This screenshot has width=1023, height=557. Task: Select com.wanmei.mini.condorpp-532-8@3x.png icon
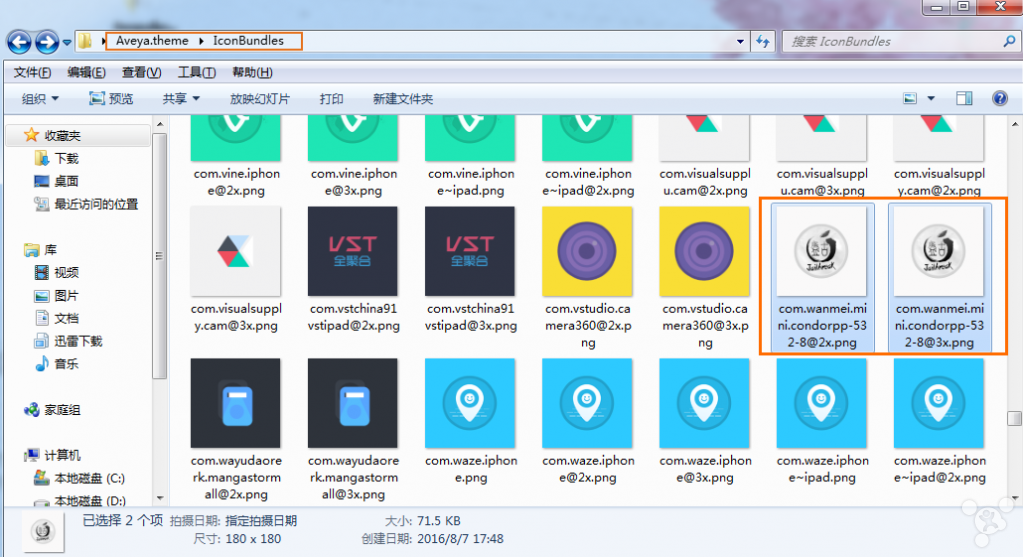click(x=939, y=251)
